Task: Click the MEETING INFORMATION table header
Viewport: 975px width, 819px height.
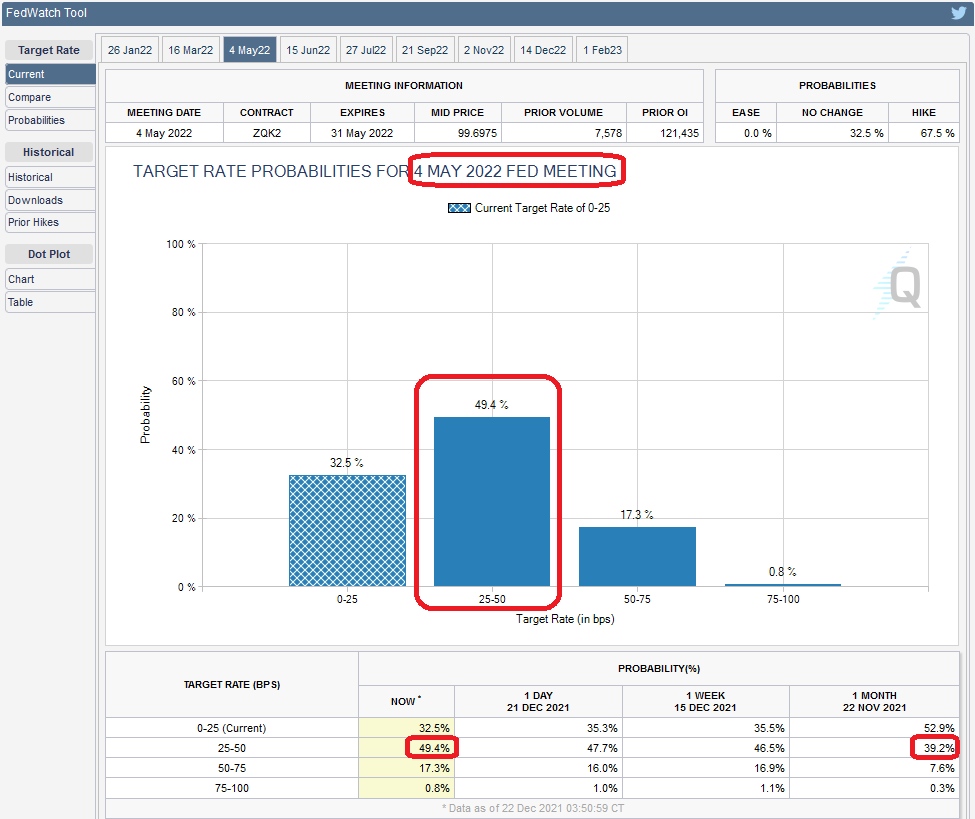Action: point(404,86)
